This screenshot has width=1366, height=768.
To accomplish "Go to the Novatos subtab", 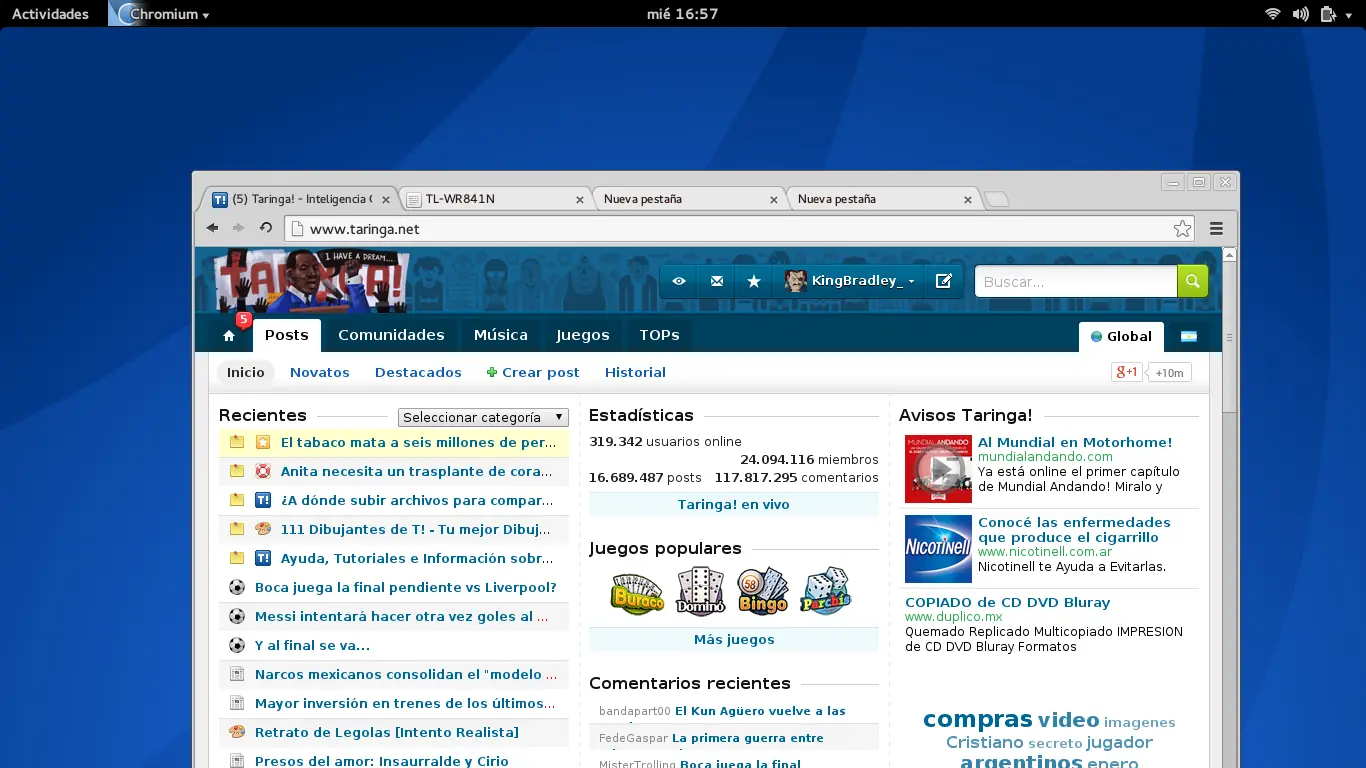I will [320, 372].
